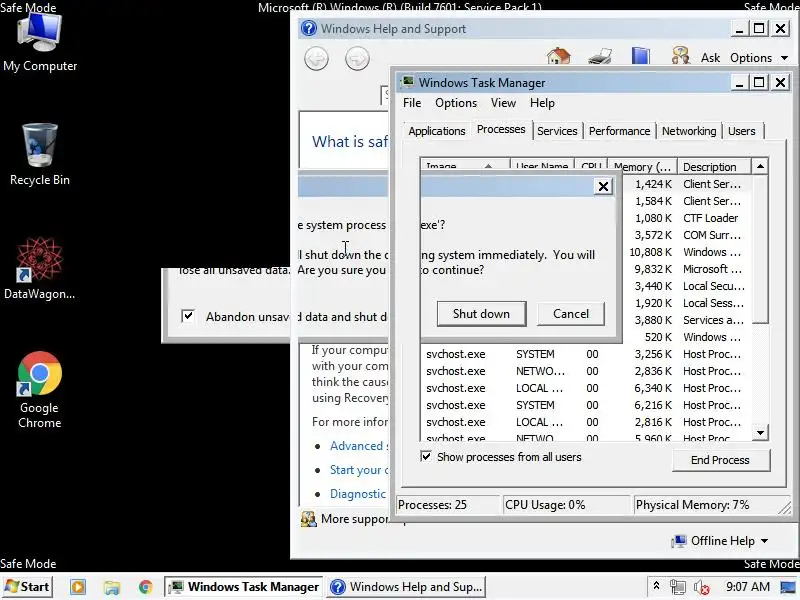Click the 9:07 AM clock

tap(748, 587)
